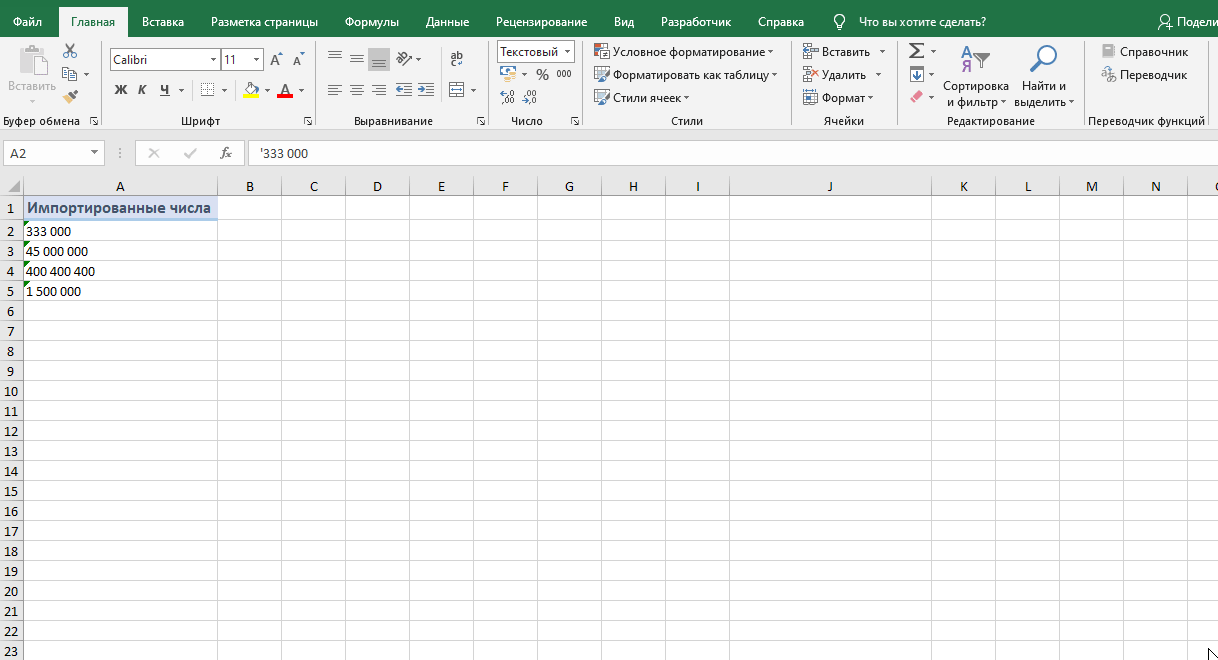Click the percent style icon
Viewport: 1218px width, 660px height.
point(542,74)
